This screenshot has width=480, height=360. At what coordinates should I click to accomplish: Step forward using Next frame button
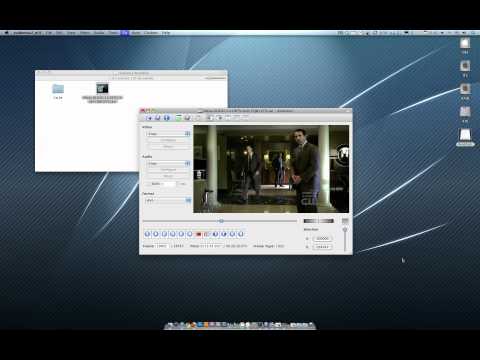[x=173, y=234]
